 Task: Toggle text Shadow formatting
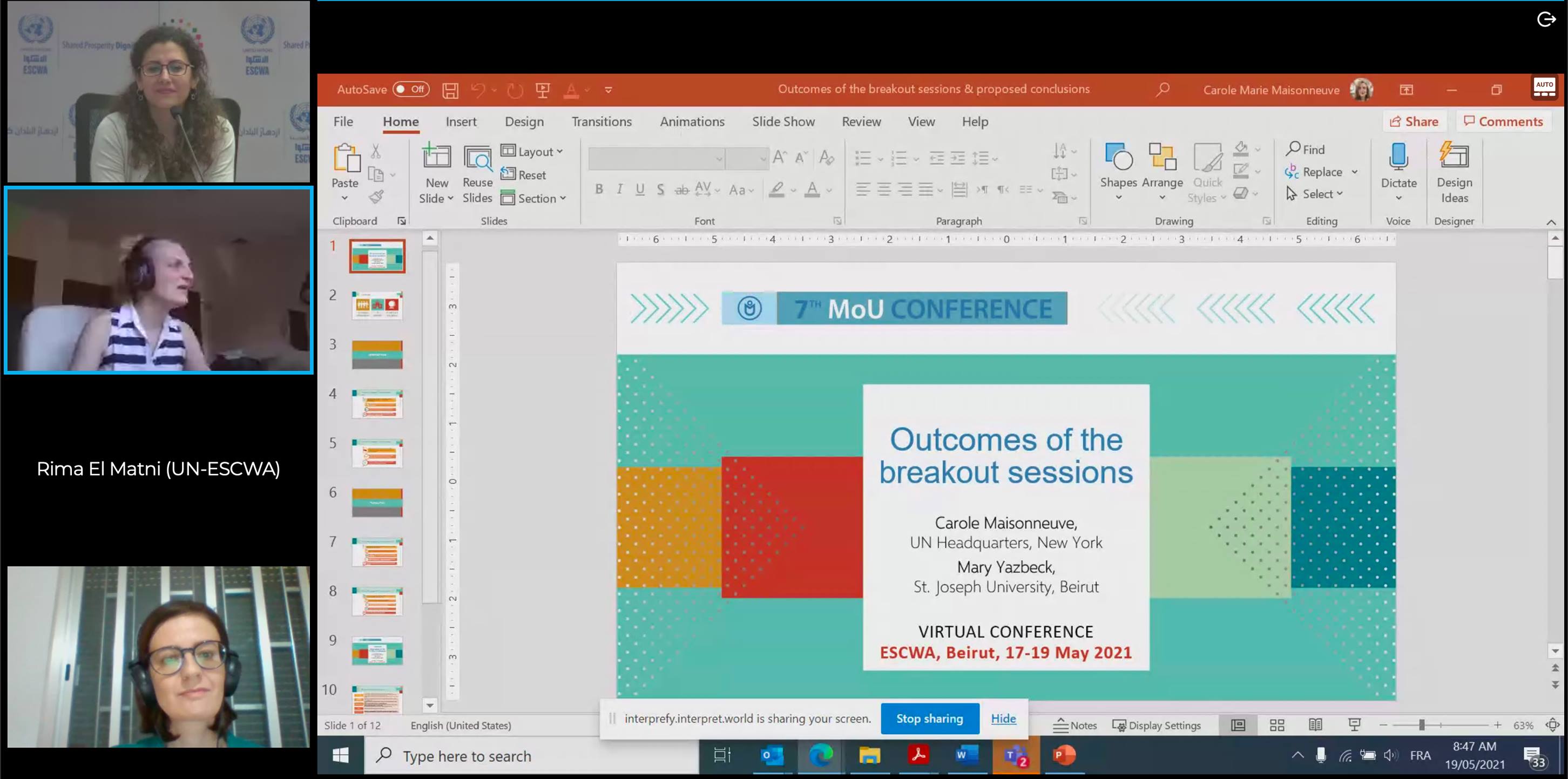point(660,189)
